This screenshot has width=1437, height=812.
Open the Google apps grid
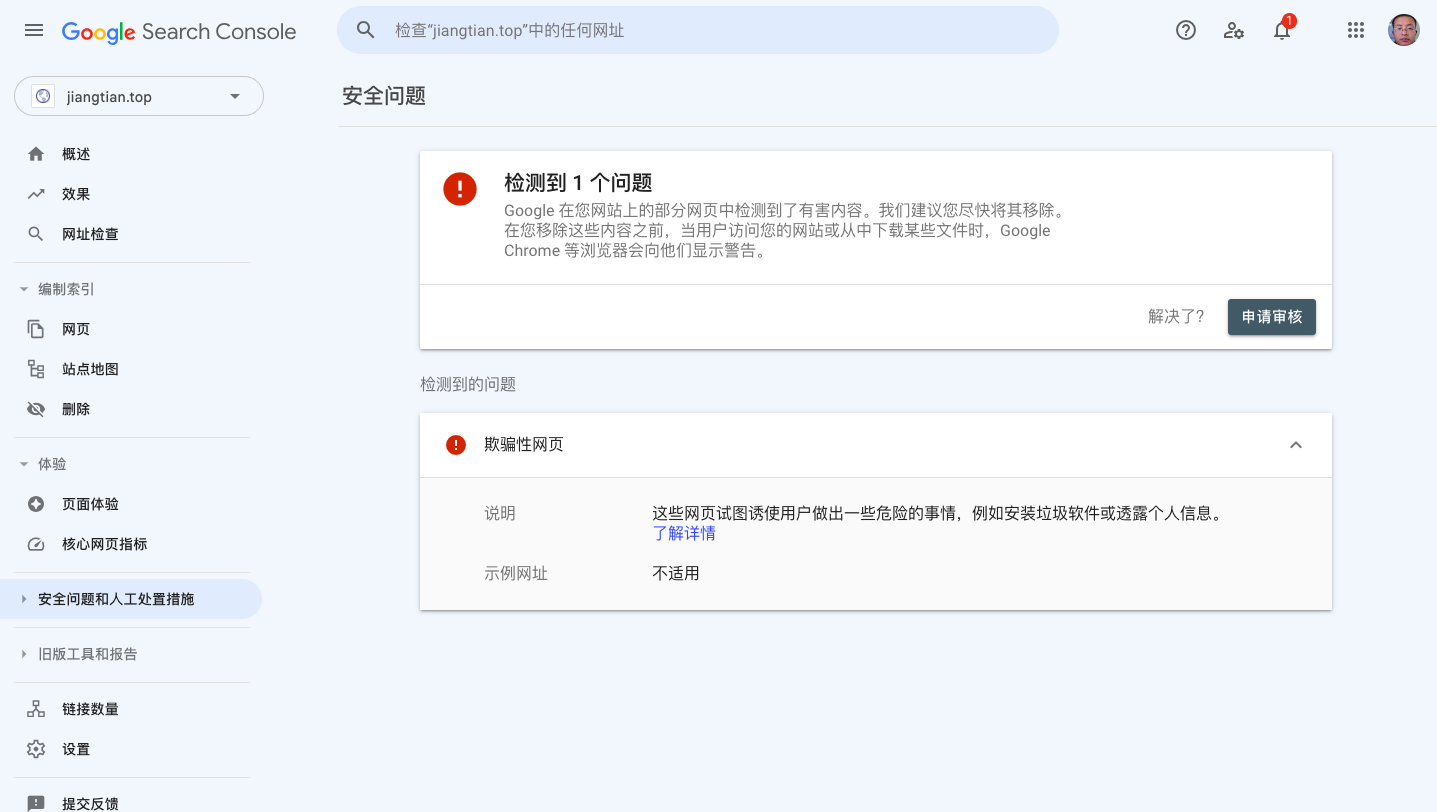coord(1356,31)
